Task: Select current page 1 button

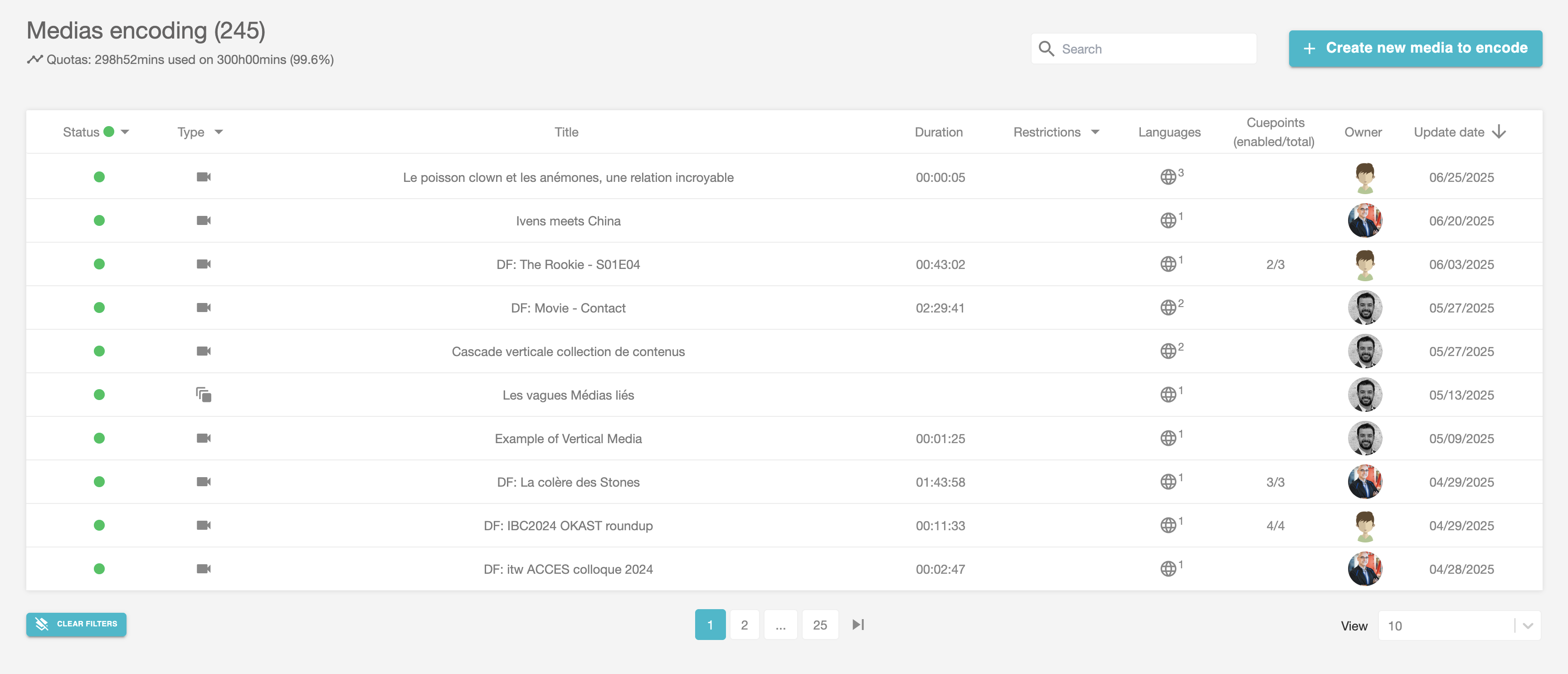Action: [x=710, y=625]
